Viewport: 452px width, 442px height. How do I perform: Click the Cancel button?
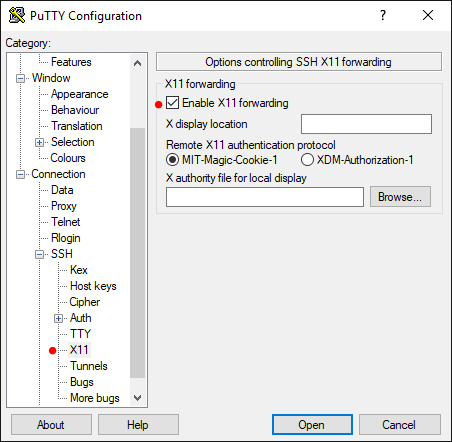coord(399,425)
